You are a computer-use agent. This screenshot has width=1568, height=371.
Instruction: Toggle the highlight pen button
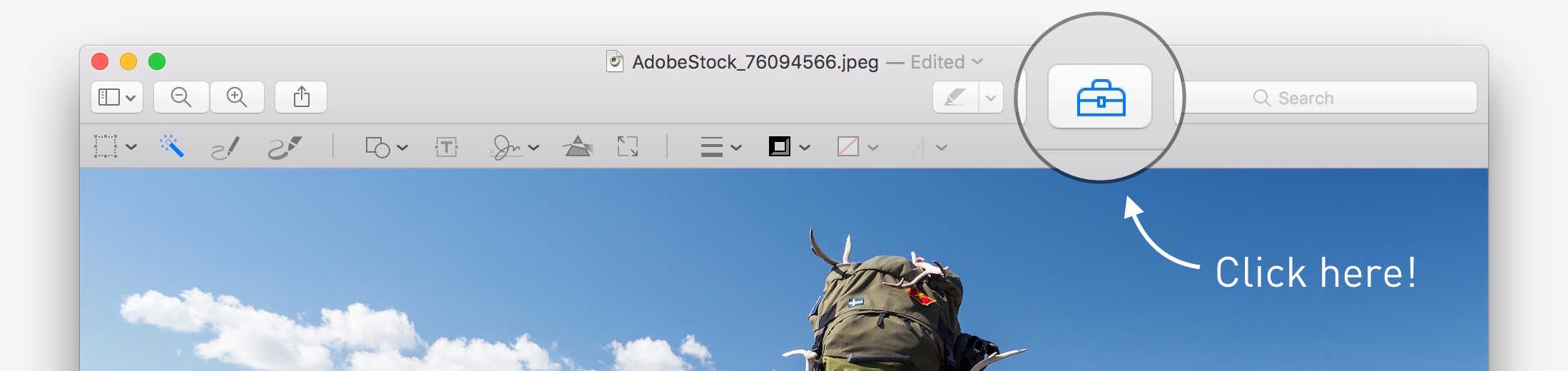(955, 98)
